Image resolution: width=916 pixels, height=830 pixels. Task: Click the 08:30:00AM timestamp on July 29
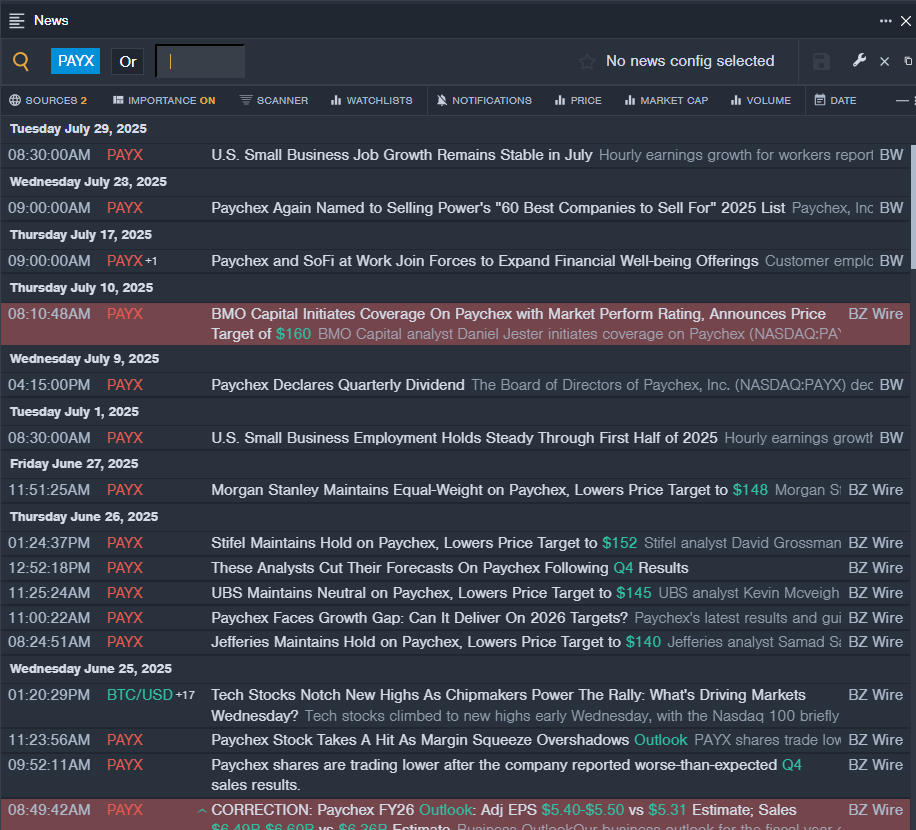(49, 155)
